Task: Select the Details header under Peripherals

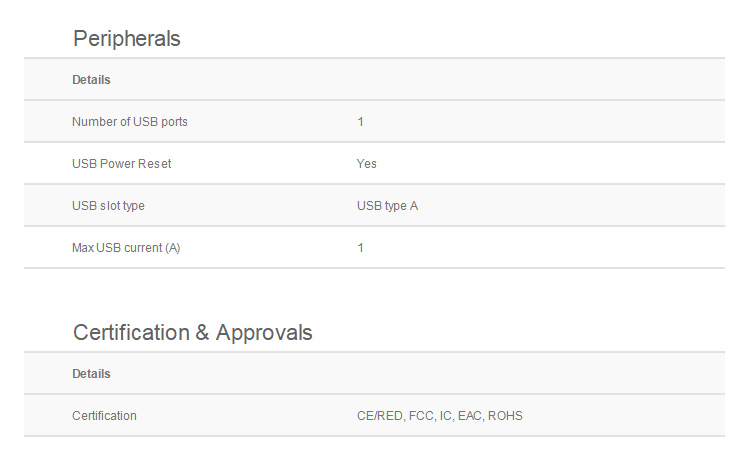Action: click(x=91, y=80)
